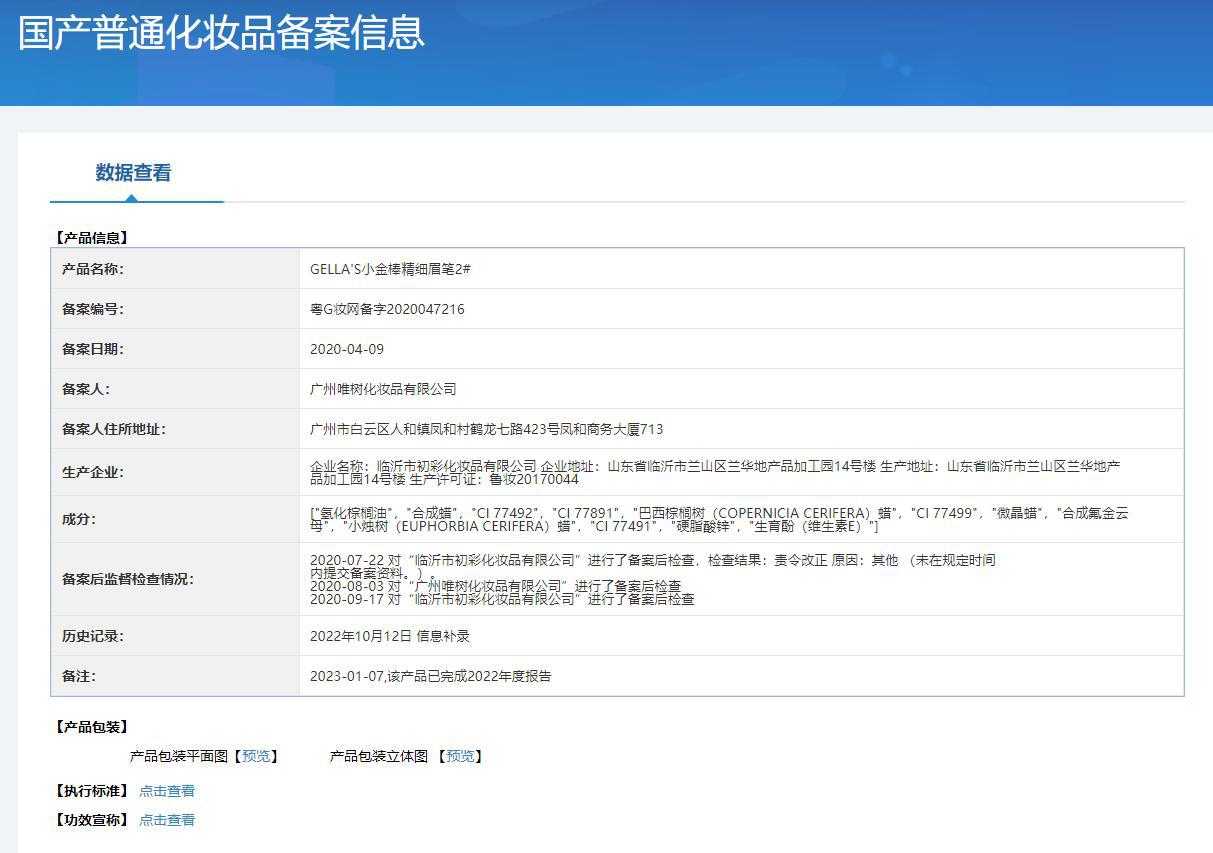Click the 产品包装平面图 label
1213x853 pixels.
[179, 756]
